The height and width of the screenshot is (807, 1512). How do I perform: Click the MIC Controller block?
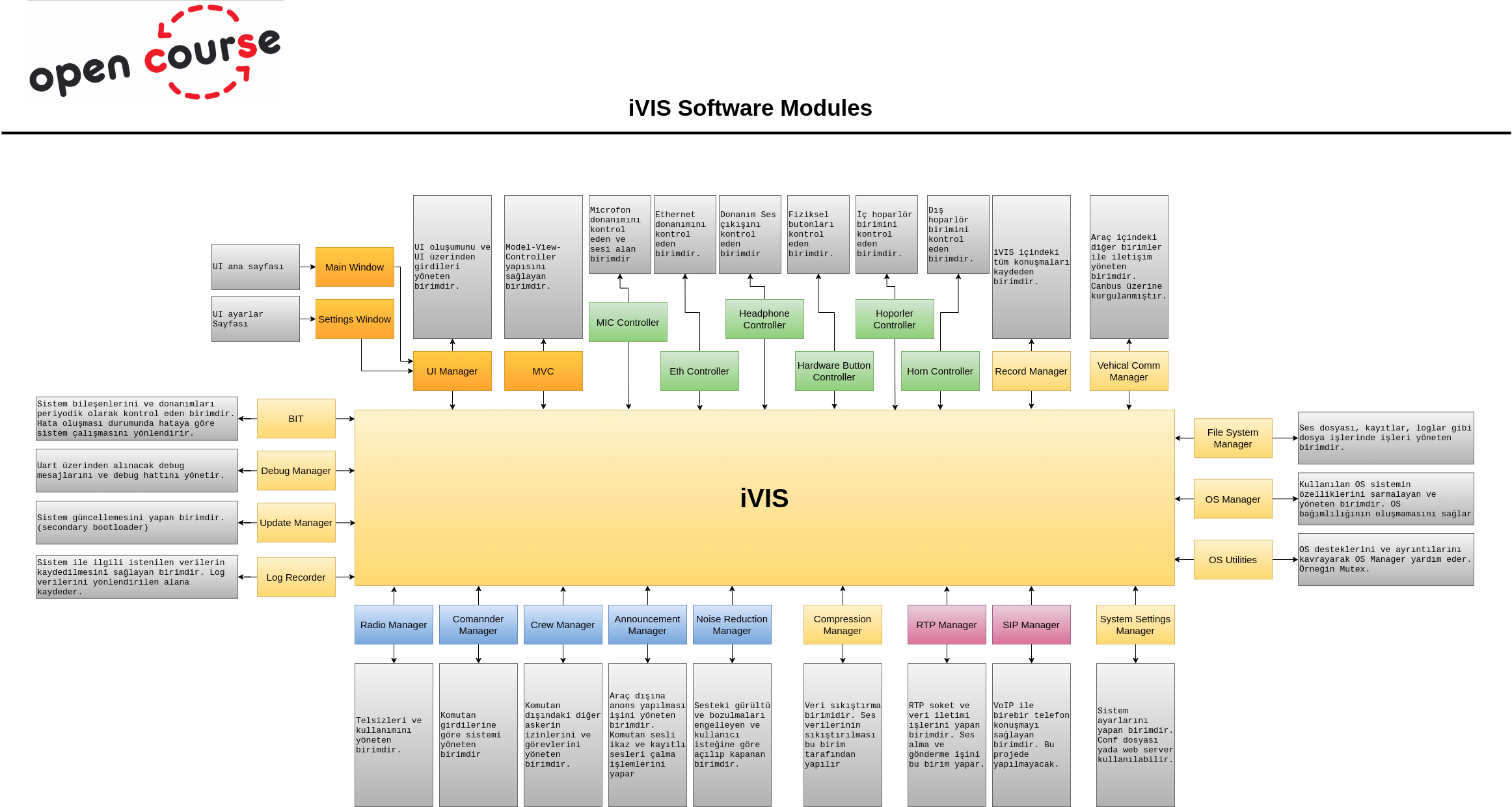(627, 322)
